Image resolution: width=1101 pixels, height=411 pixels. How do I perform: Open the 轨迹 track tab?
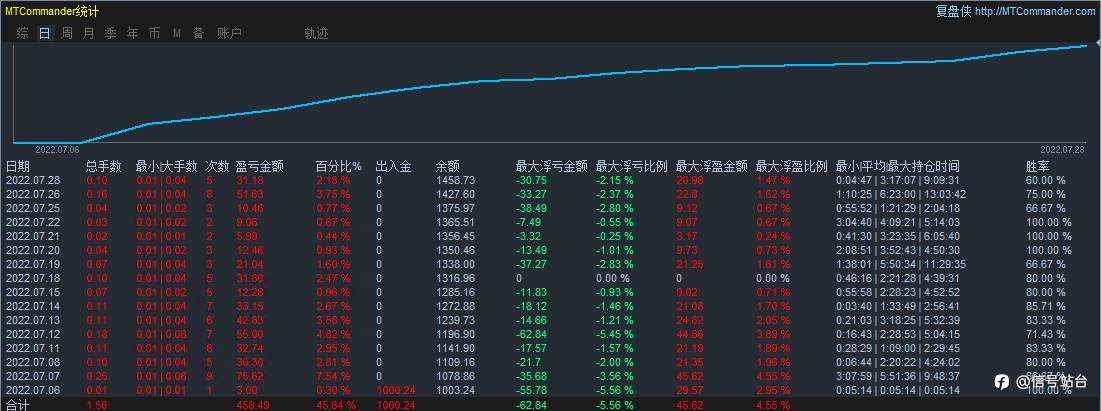[x=316, y=33]
